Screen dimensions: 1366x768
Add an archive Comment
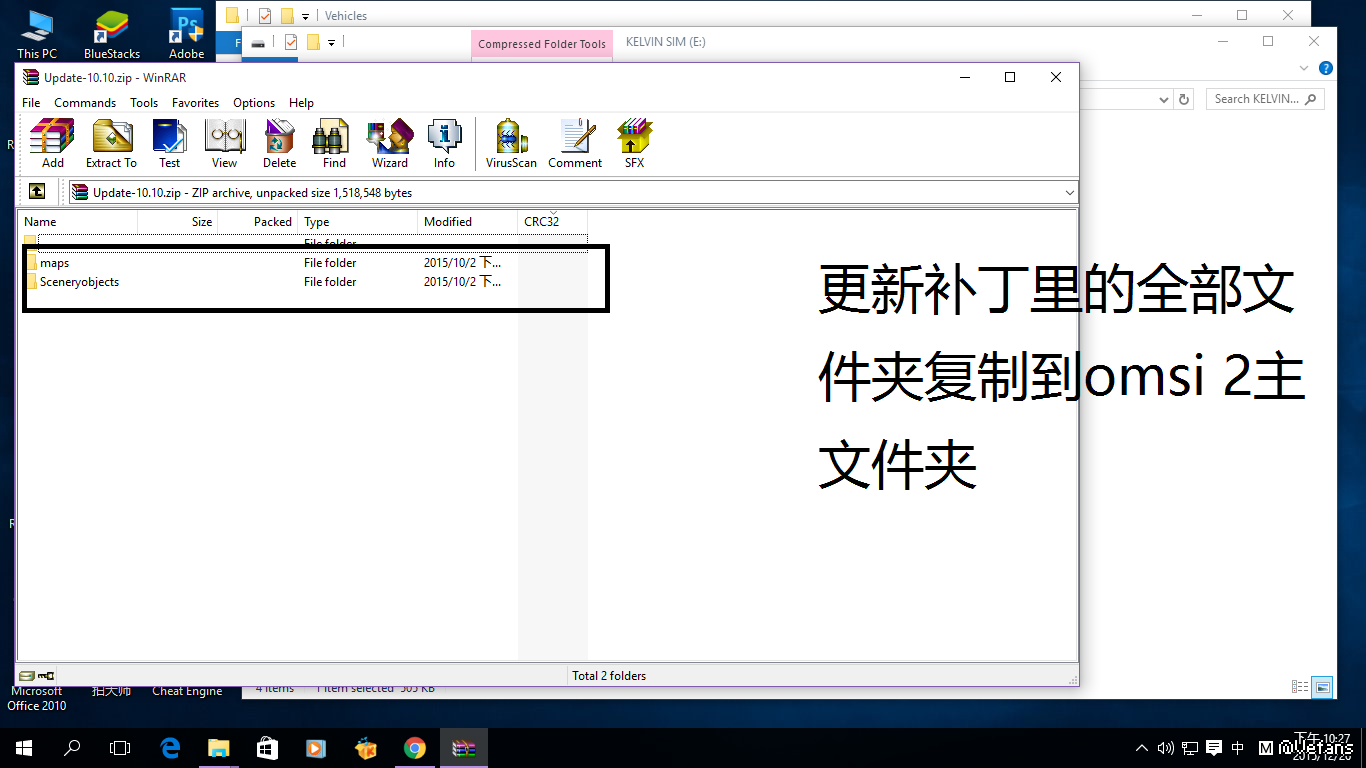click(x=575, y=144)
